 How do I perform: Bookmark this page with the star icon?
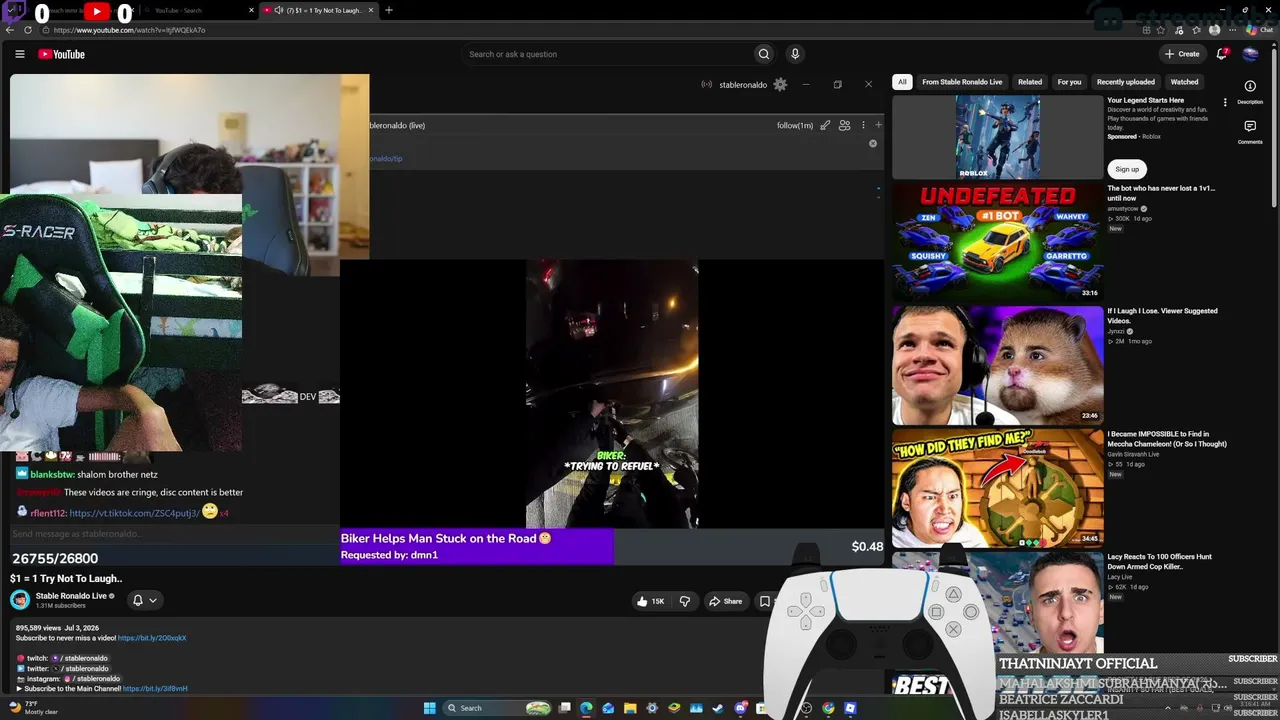tap(1162, 30)
